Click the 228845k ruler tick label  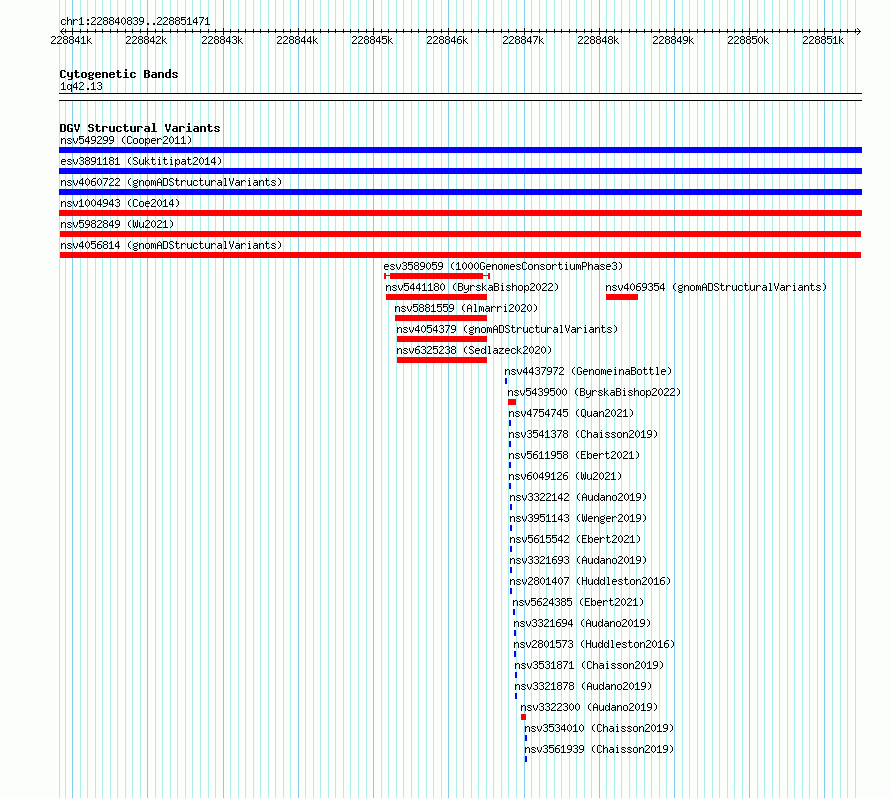pyautogui.click(x=372, y=40)
